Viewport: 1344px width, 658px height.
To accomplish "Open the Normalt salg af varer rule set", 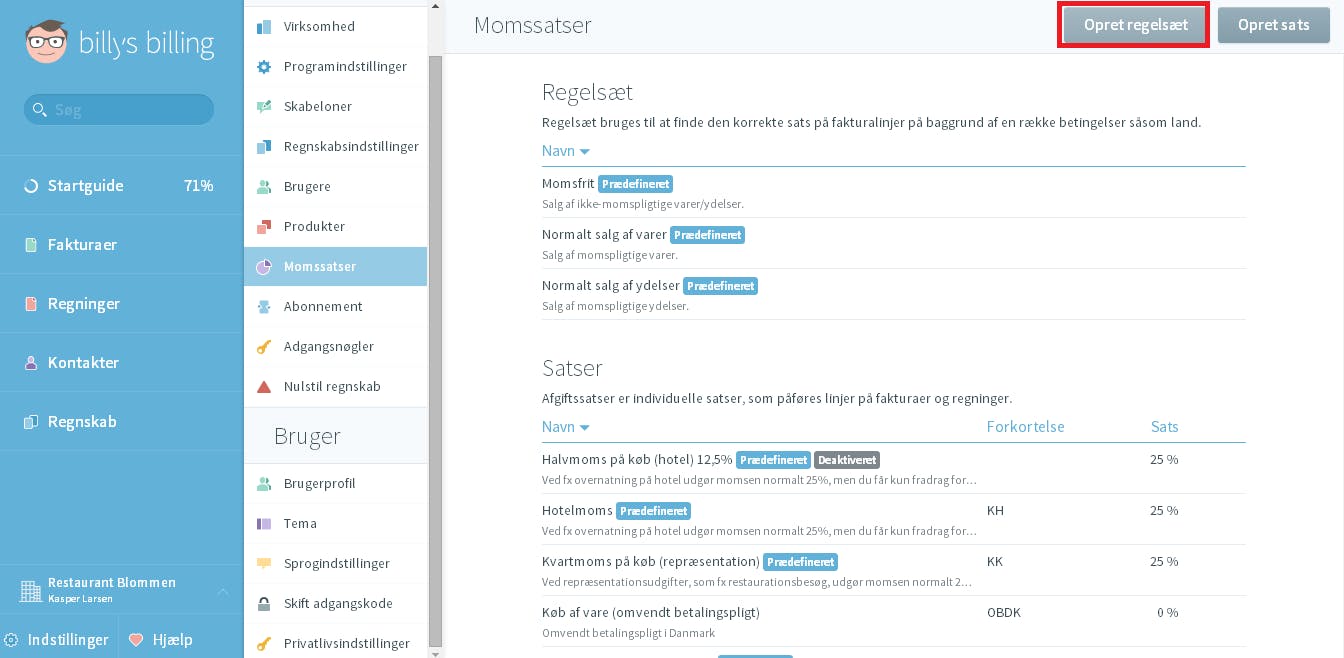I will click(x=894, y=244).
